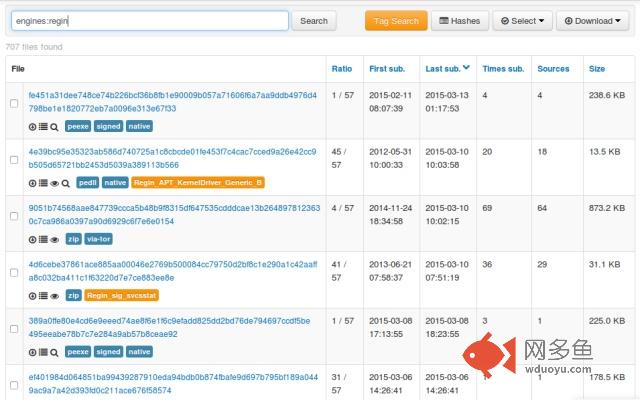Sort table by Ratio column
640x400 pixels.
pyautogui.click(x=341, y=69)
